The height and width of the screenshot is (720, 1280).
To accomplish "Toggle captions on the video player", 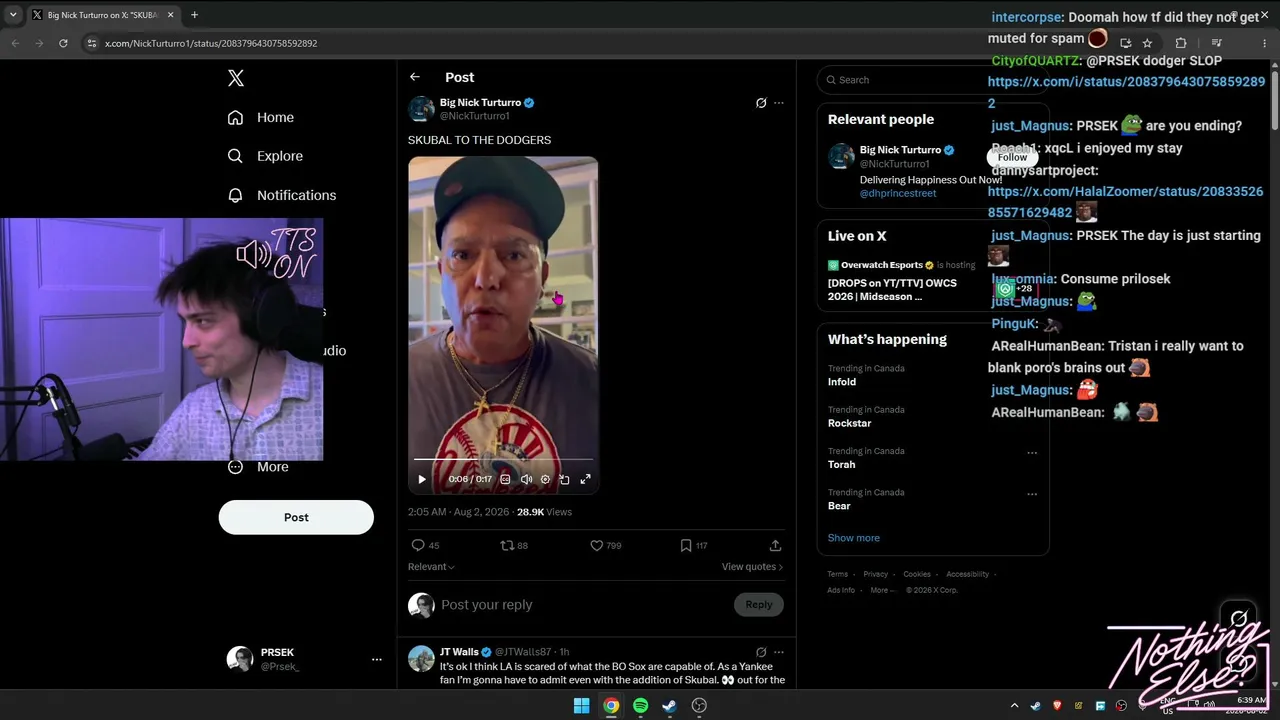I will click(505, 479).
